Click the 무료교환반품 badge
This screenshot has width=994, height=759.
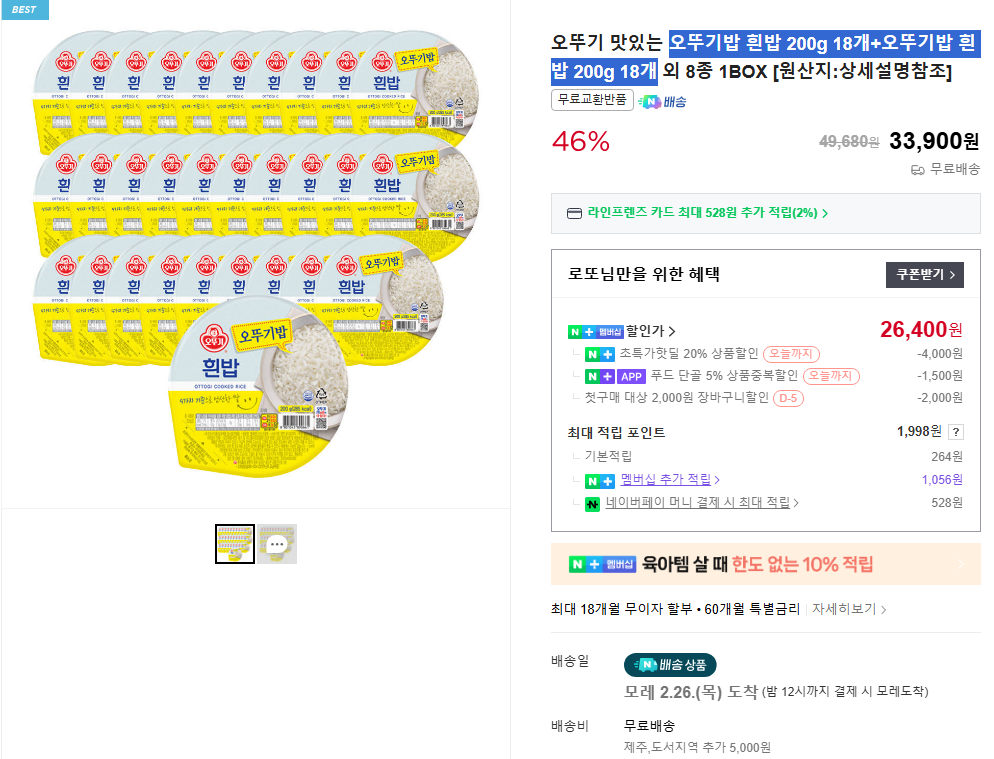590,100
